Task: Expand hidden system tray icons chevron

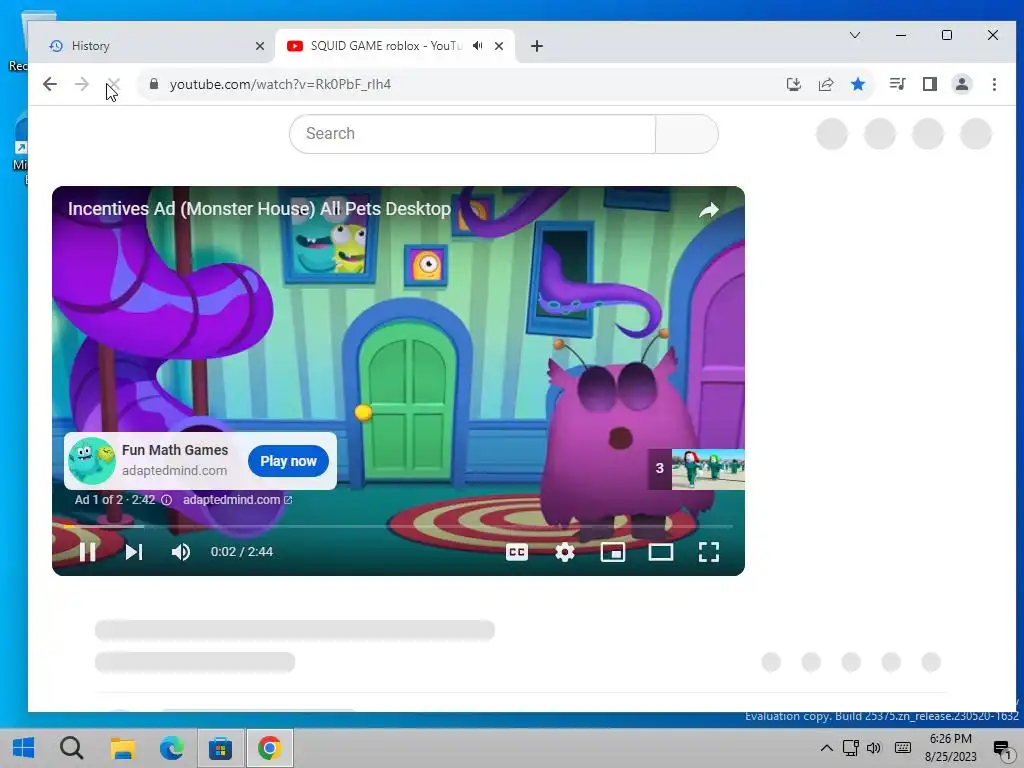Action: (x=826, y=748)
